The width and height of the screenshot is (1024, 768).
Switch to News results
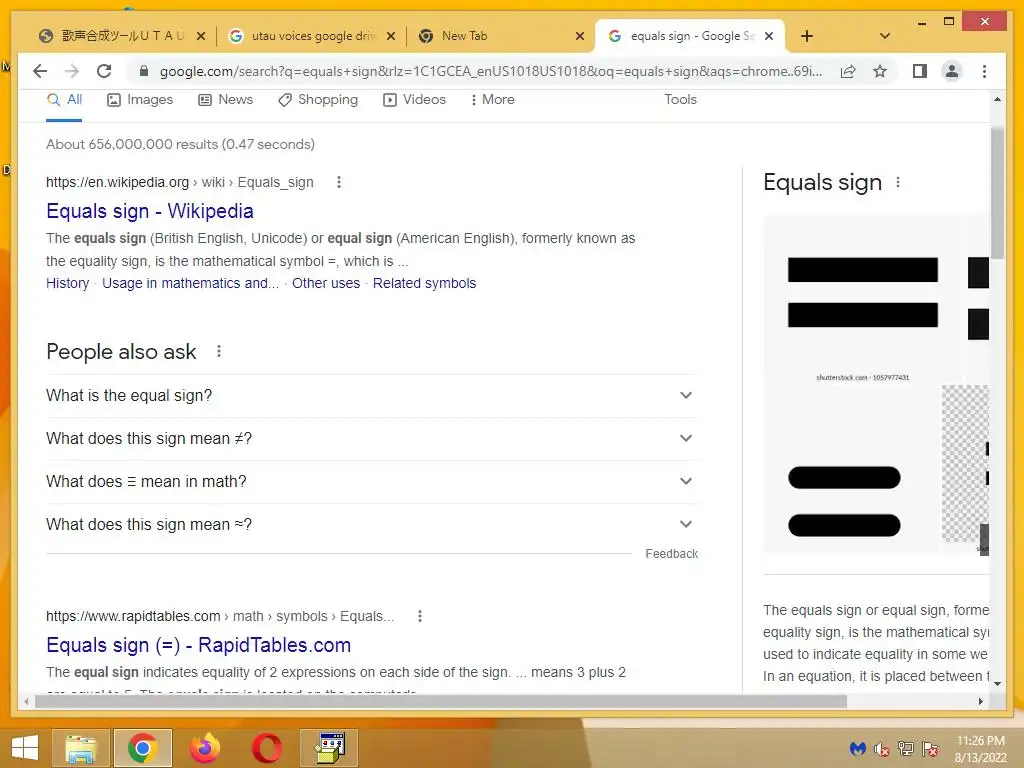225,100
